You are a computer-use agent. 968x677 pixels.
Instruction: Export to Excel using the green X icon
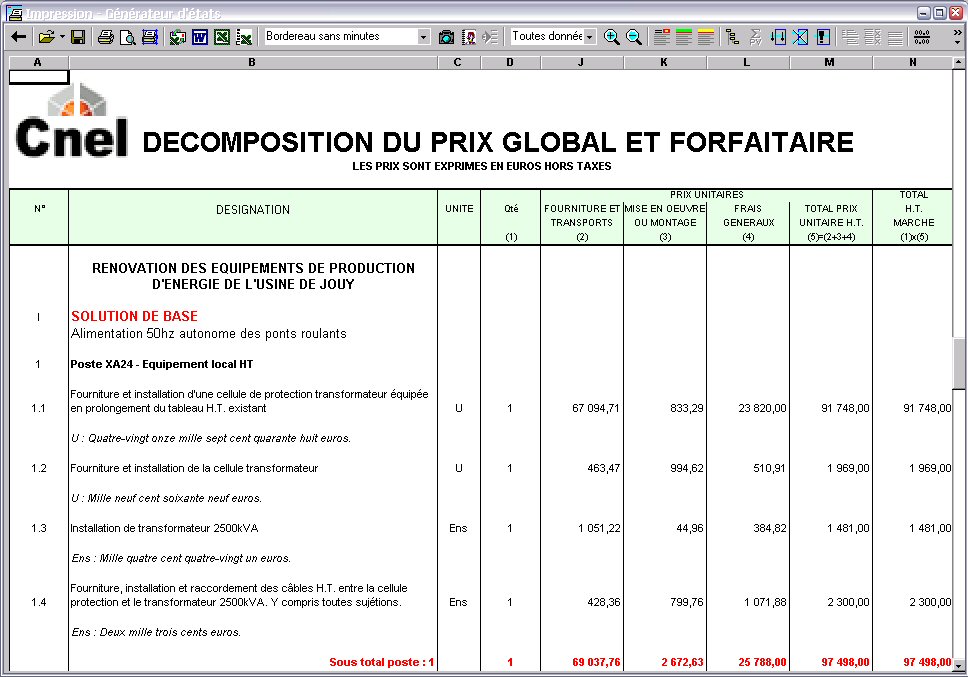221,37
